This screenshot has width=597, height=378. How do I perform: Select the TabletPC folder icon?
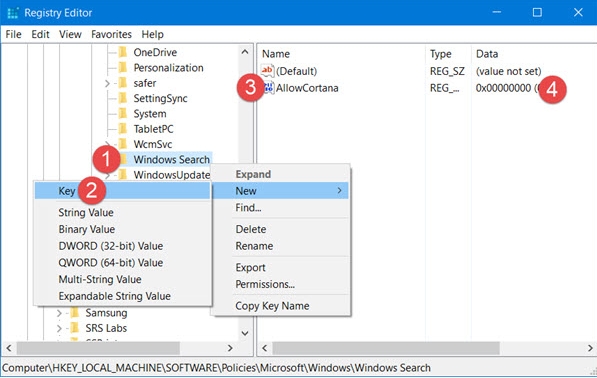pos(123,129)
